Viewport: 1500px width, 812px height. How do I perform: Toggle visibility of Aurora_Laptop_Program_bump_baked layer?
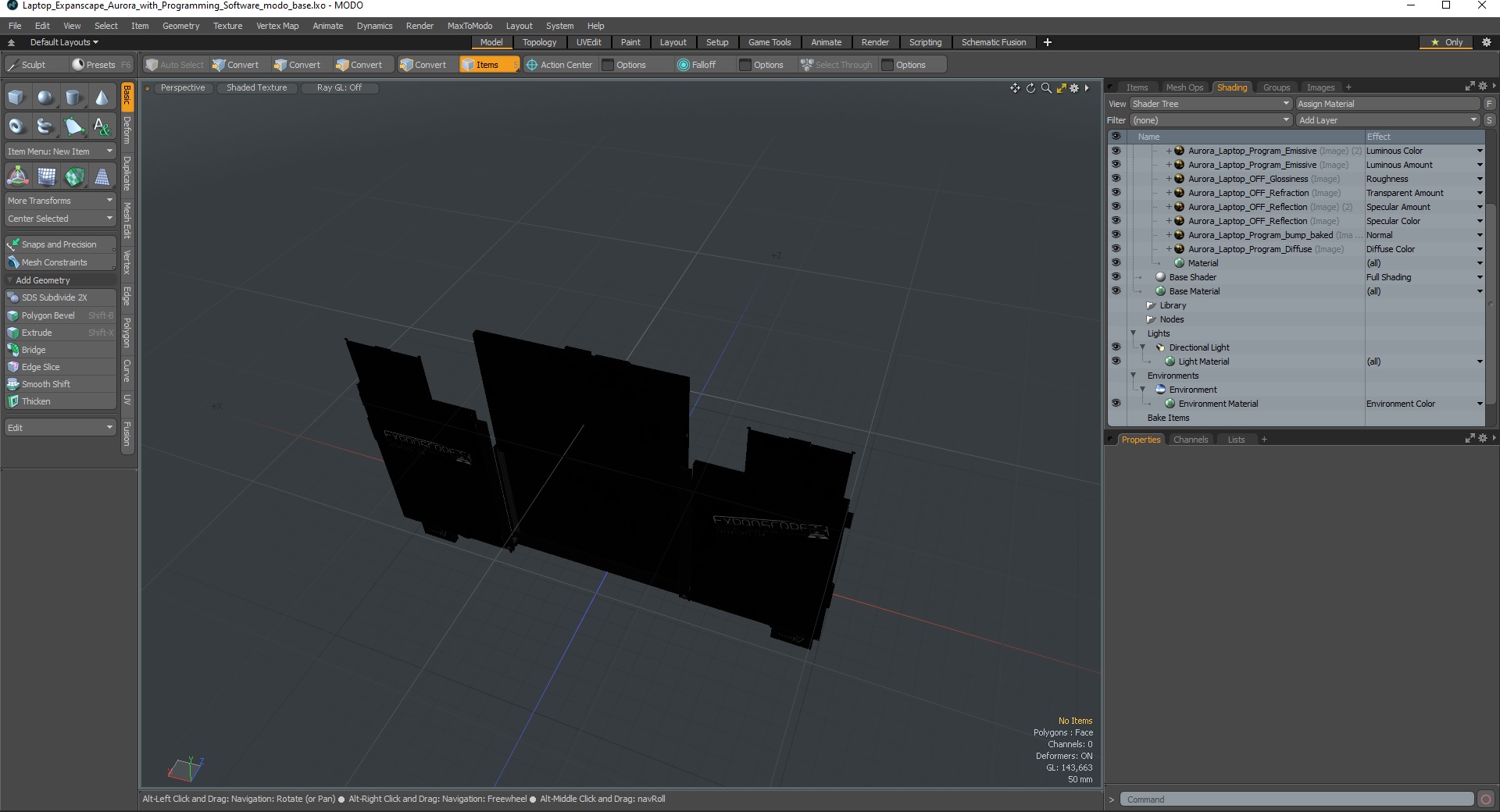1116,235
